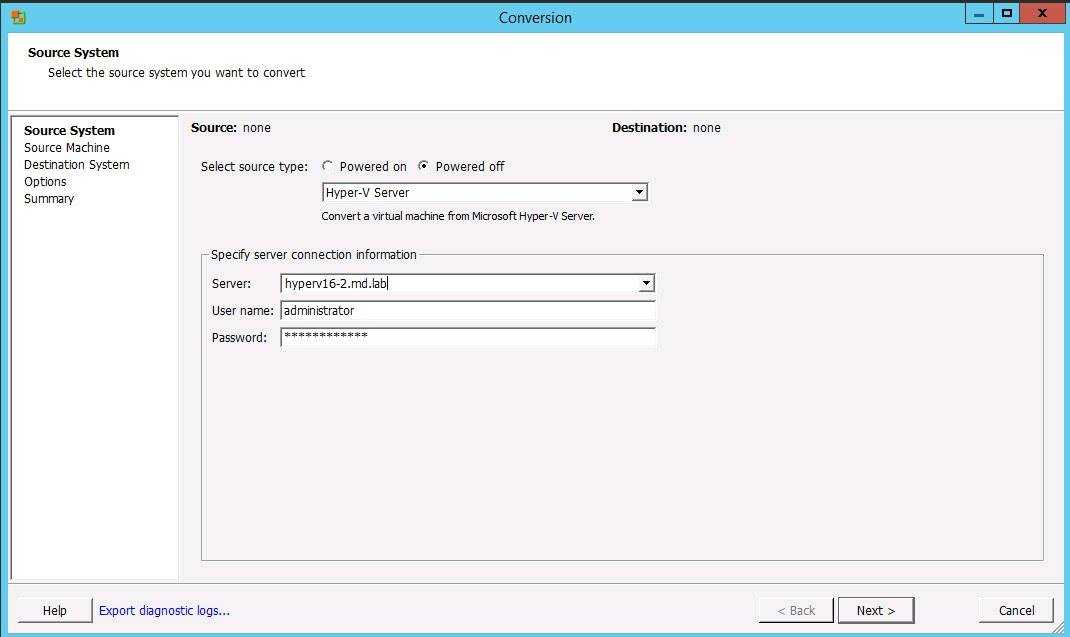Select Source Machine step in sidebar
This screenshot has width=1070, height=637.
[x=67, y=148]
